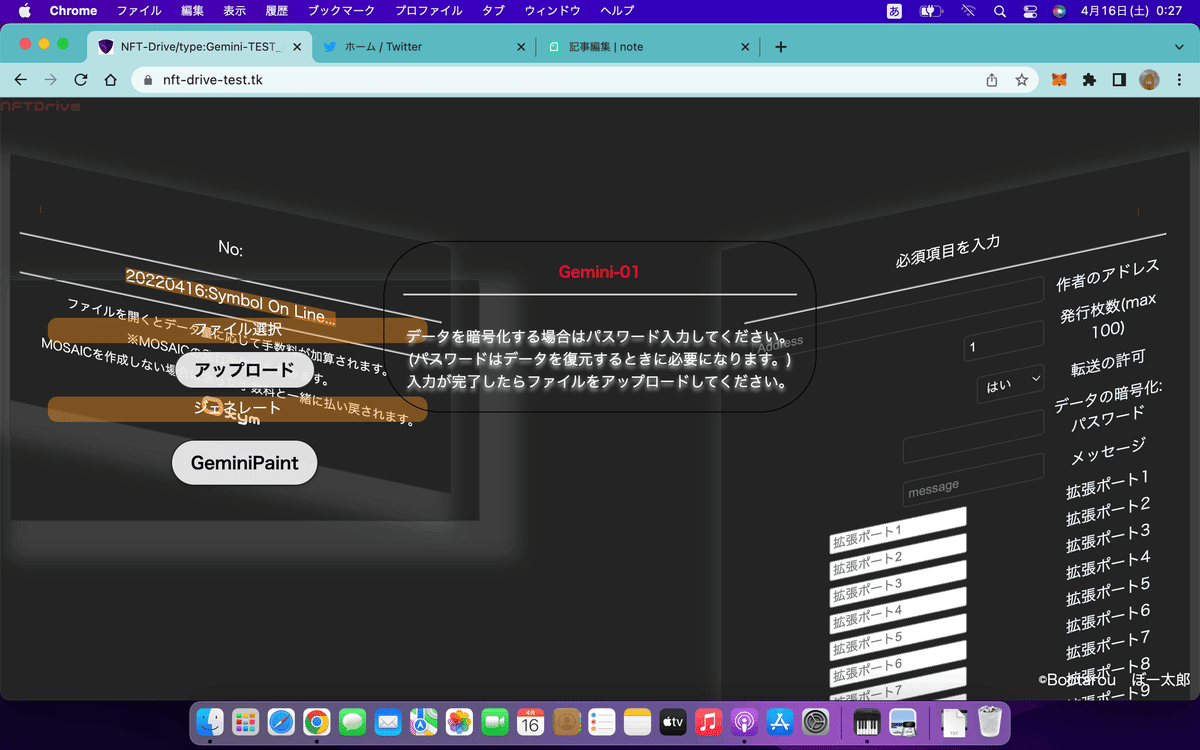Screen dimensions: 1200x750
Task: Switch to the 記事編集 | note tab
Action: [x=647, y=47]
